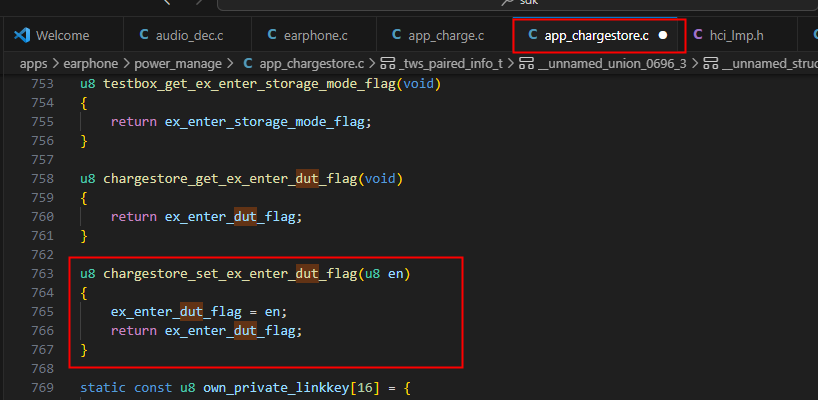
Task: Click the search box in title bar
Action: (x=518, y=3)
